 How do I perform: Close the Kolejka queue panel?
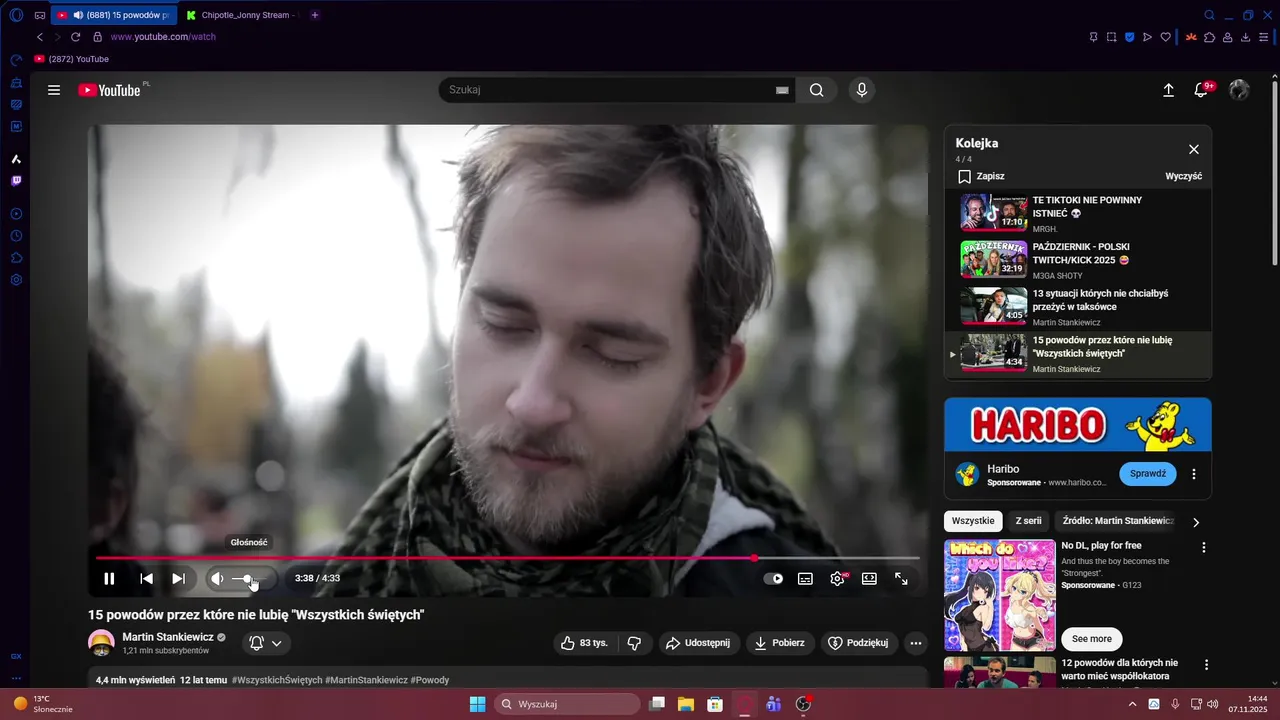1193,149
